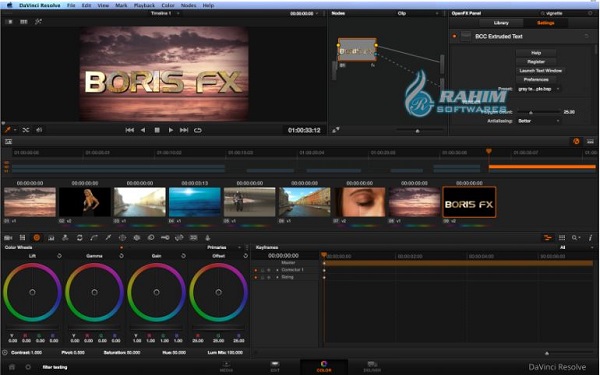This screenshot has height=375, width=600.
Task: Jump to the first frame
Action: [x=130, y=130]
